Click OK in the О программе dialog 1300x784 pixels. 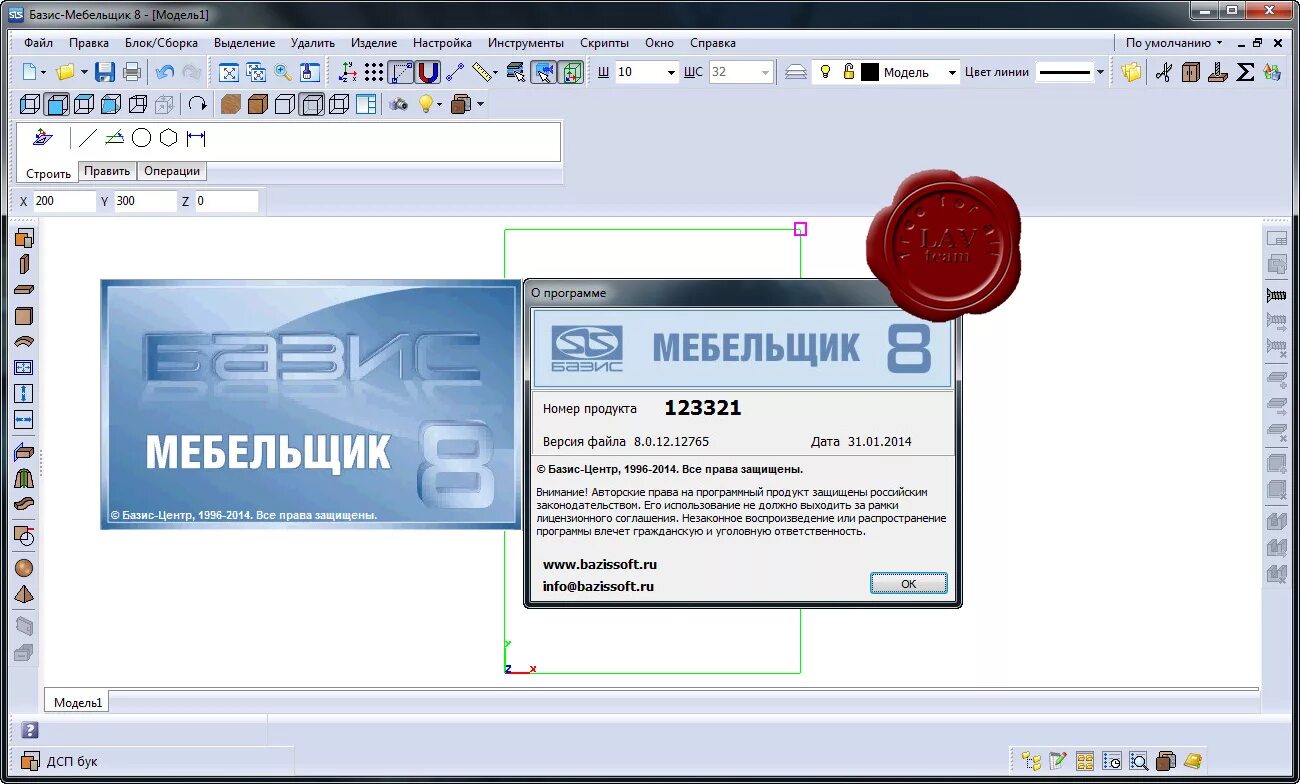pos(908,583)
